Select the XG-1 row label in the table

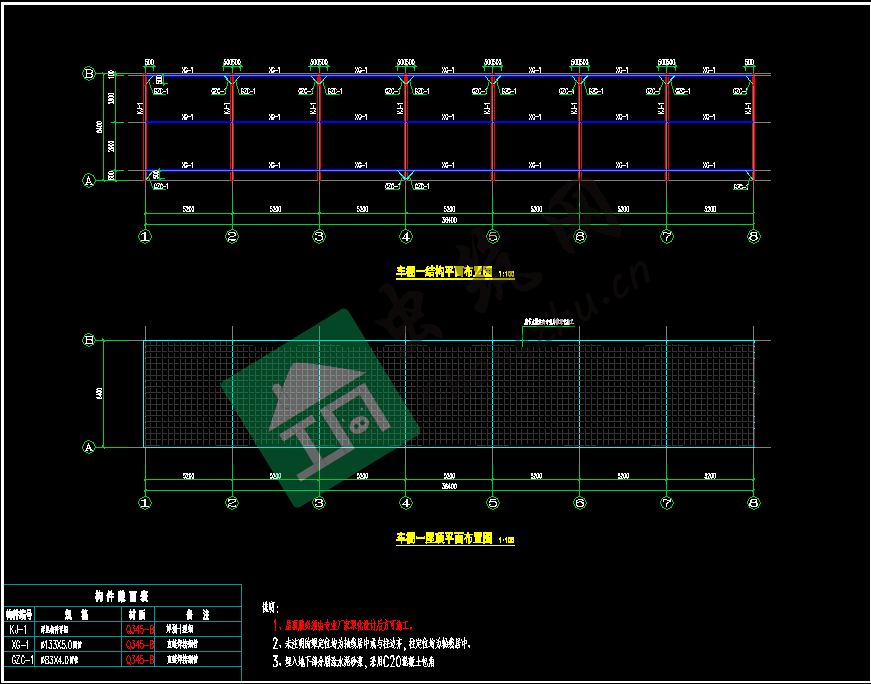pos(18,645)
